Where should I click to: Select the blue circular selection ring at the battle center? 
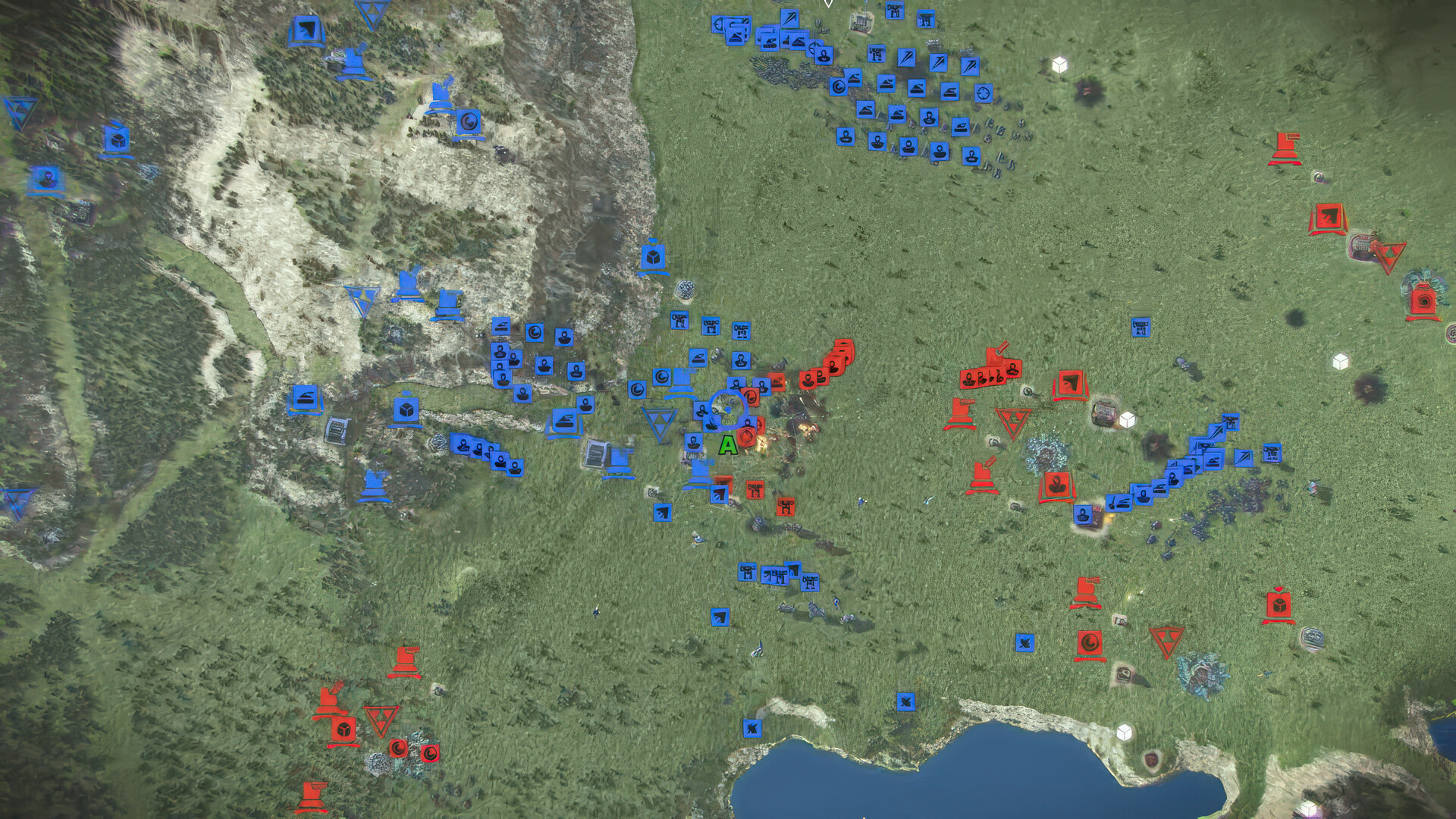click(x=728, y=408)
